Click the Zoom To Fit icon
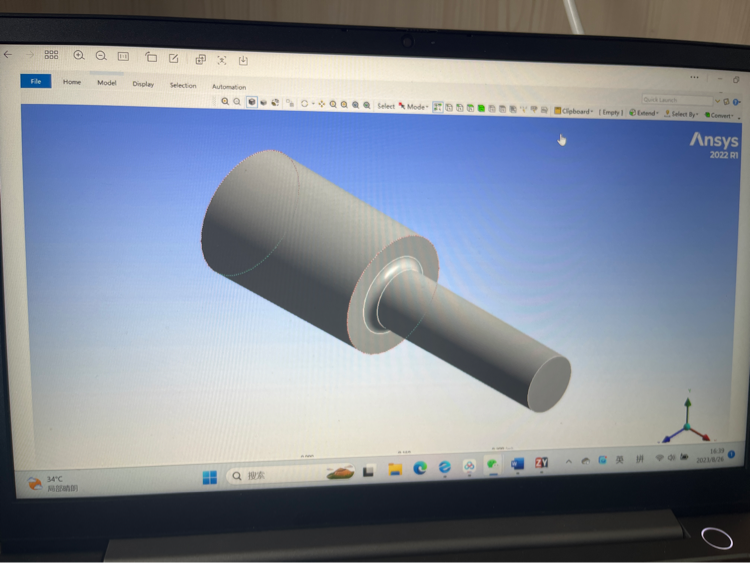This screenshot has height=563, width=750. coord(355,105)
